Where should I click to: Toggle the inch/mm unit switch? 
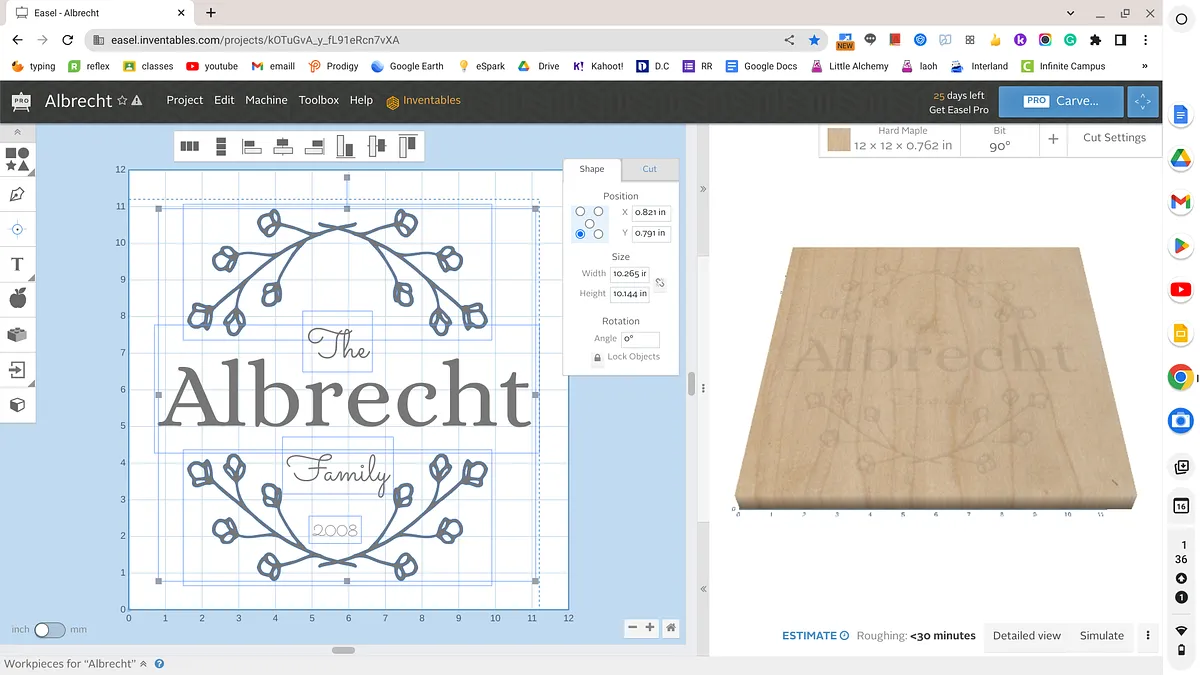pos(49,630)
